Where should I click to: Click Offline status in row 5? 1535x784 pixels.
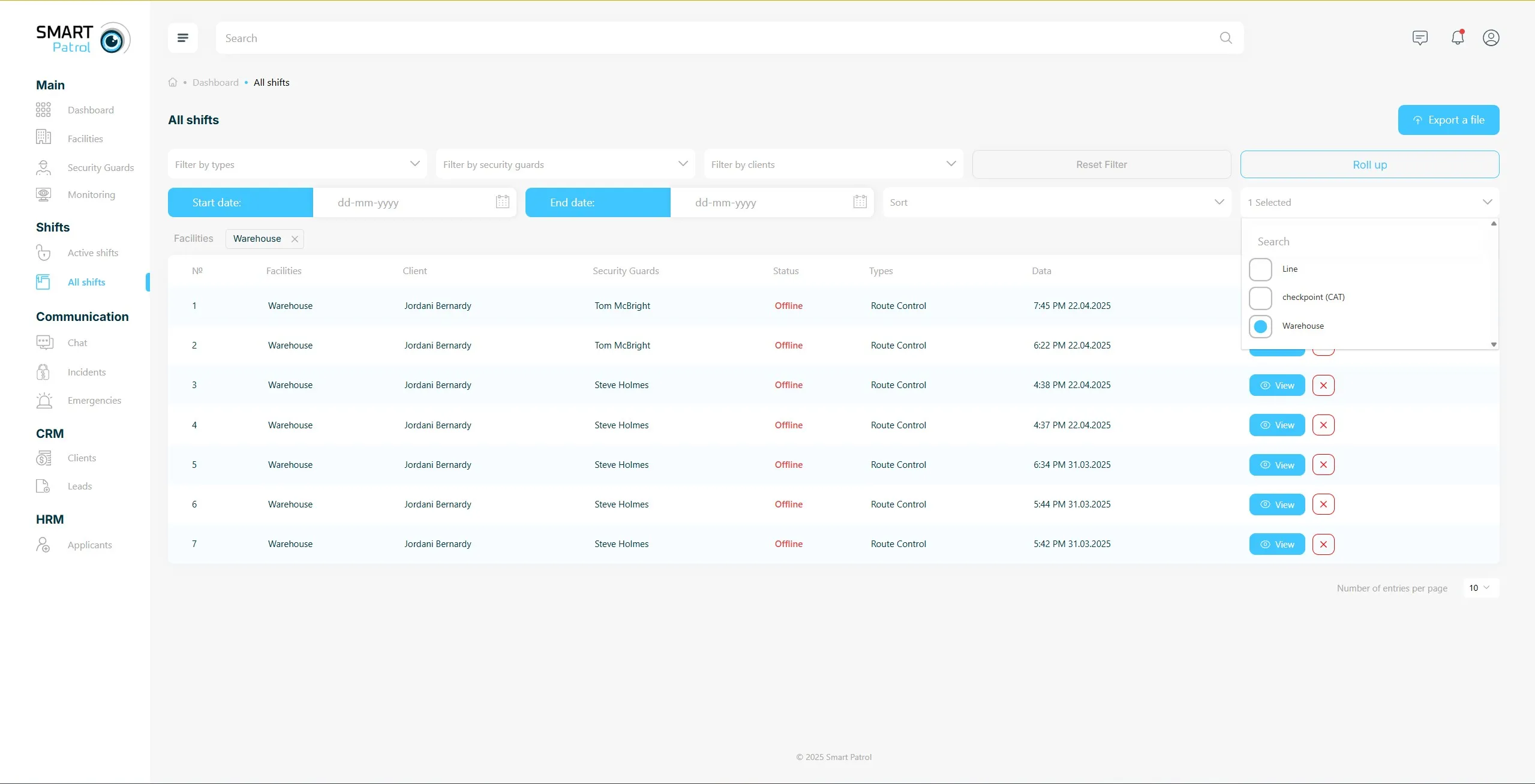click(x=788, y=464)
